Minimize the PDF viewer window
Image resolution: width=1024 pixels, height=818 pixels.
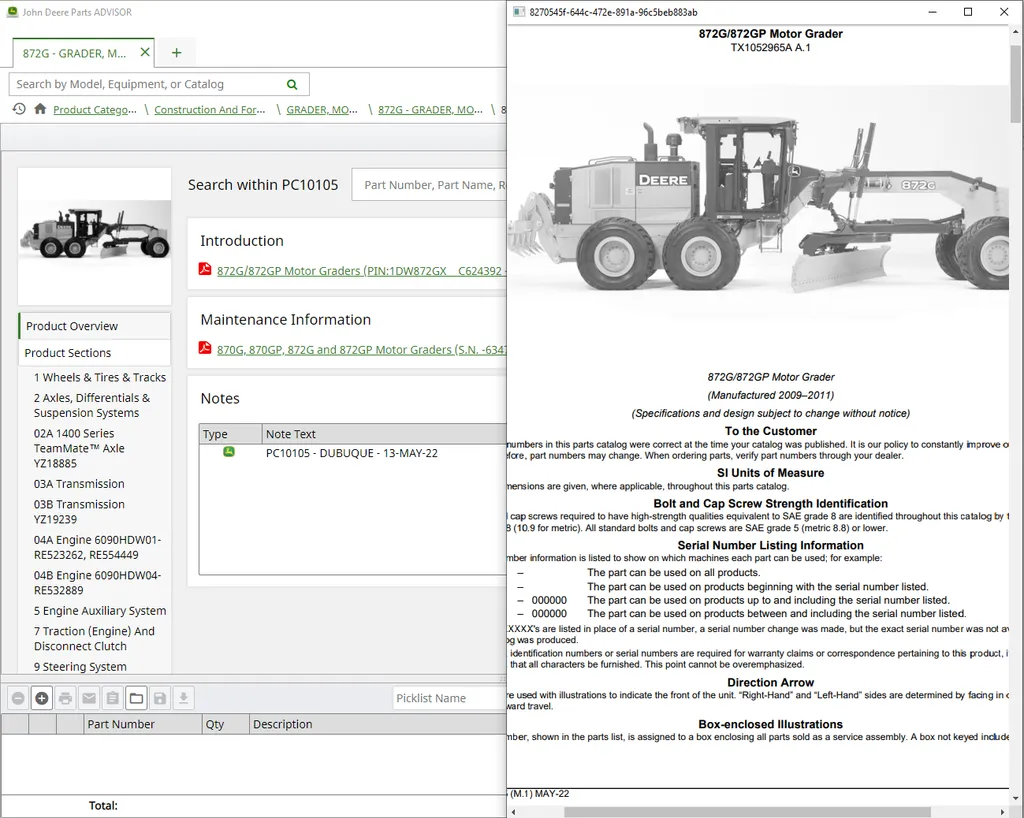click(x=933, y=12)
